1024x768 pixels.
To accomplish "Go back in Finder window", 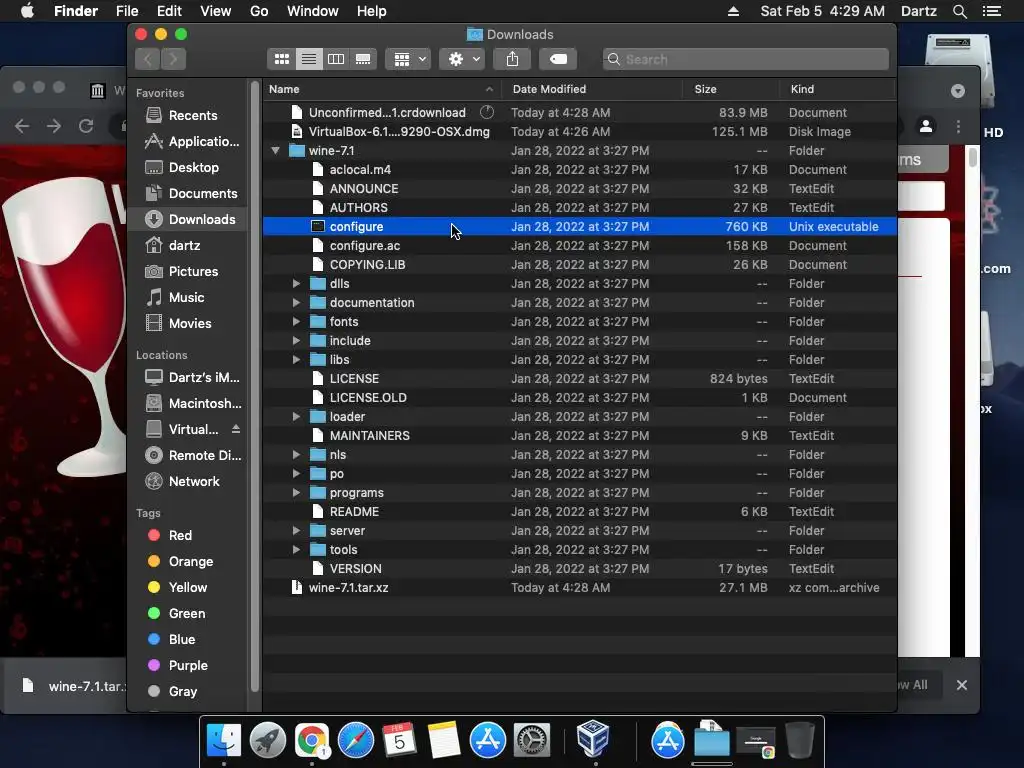I will point(148,59).
